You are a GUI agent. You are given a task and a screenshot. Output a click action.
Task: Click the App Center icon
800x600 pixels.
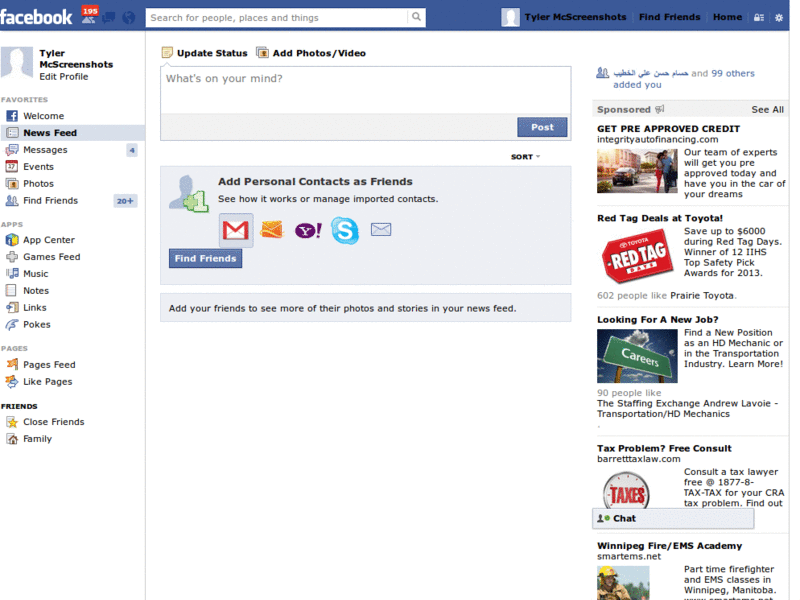point(12,240)
